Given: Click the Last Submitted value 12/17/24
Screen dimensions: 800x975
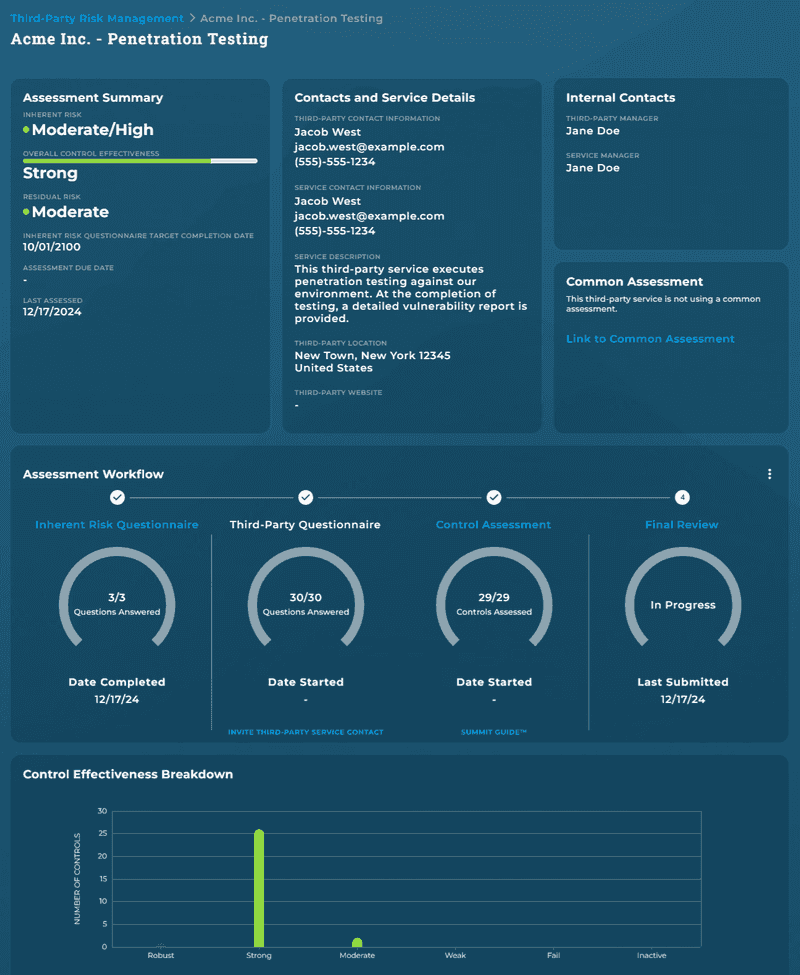Looking at the screenshot, I should pyautogui.click(x=683, y=700).
